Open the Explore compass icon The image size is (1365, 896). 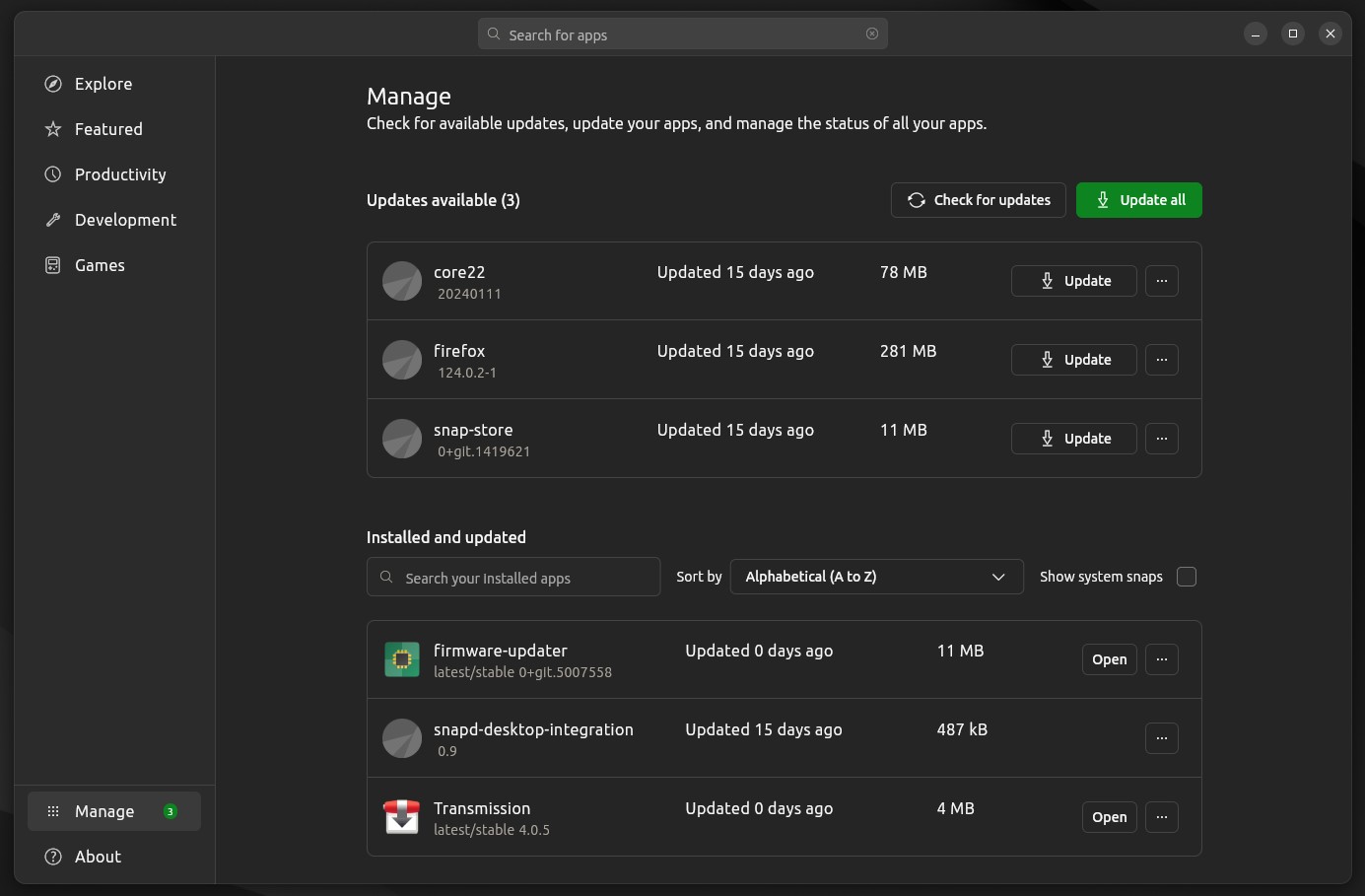pyautogui.click(x=53, y=84)
